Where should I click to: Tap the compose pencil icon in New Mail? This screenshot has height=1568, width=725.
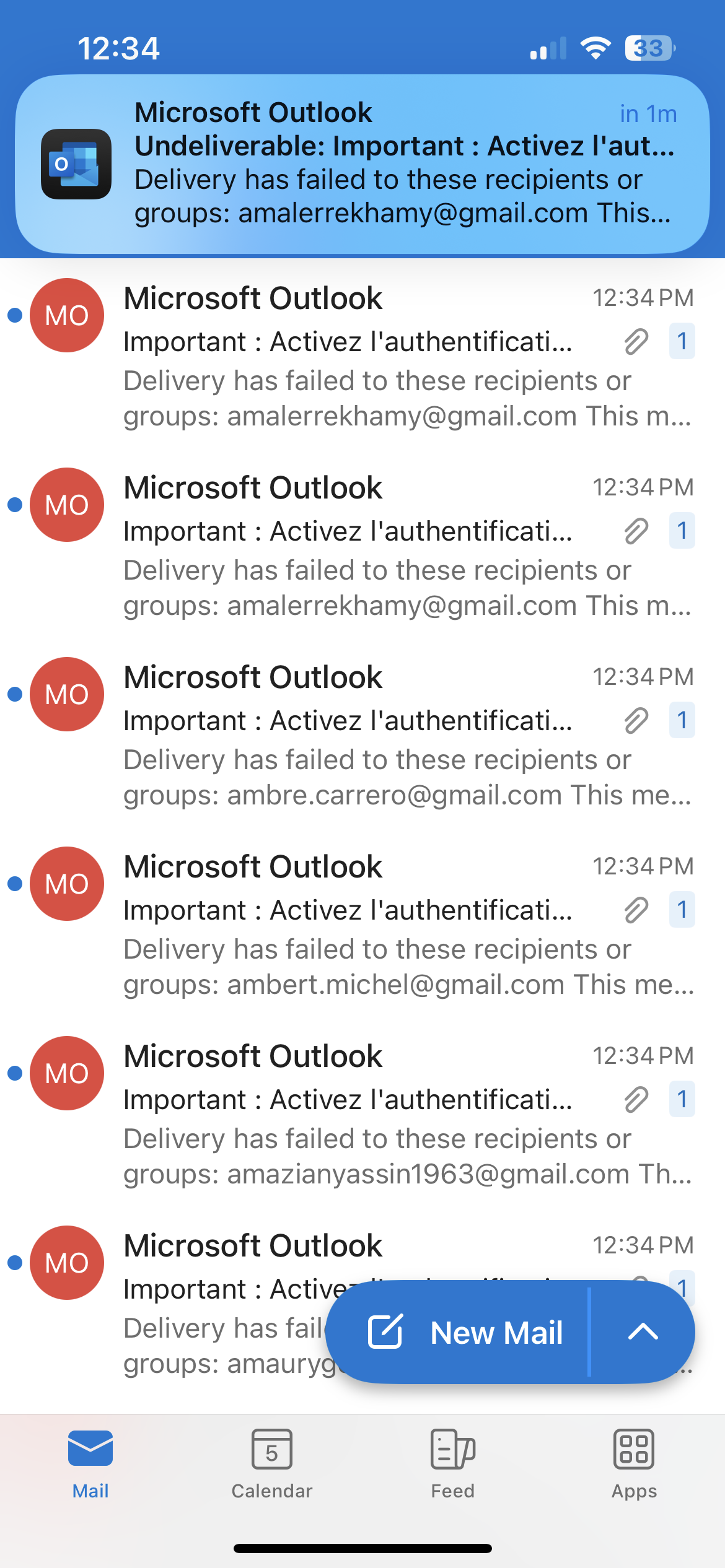[x=385, y=1331]
